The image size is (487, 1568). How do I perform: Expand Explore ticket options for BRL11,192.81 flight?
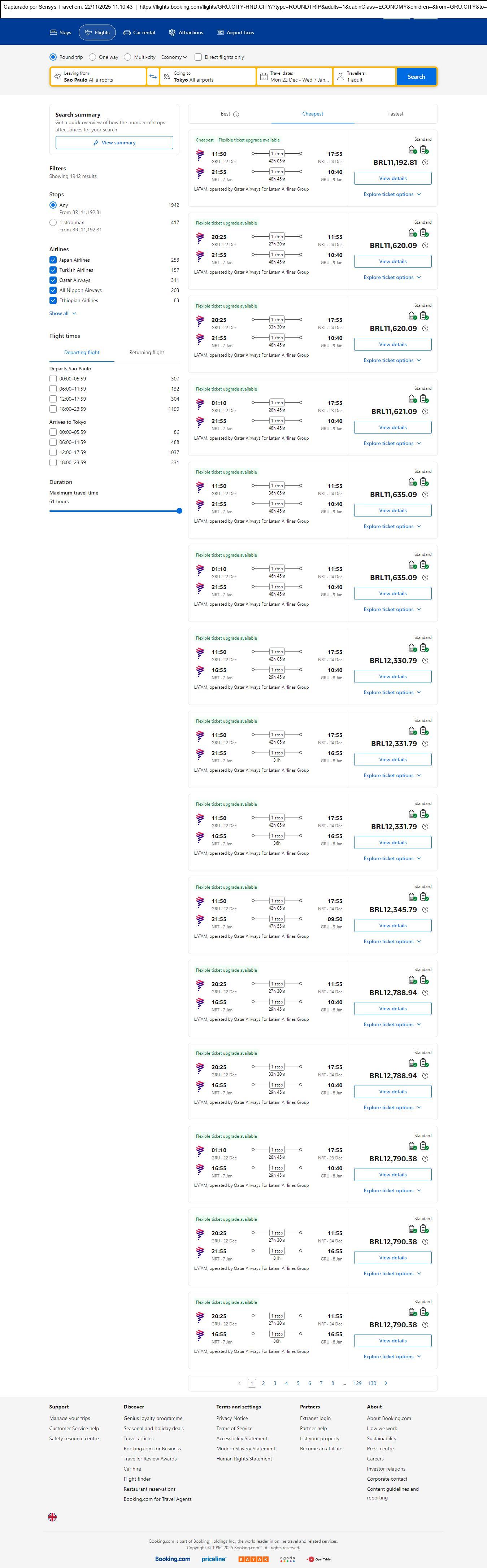[x=392, y=195]
